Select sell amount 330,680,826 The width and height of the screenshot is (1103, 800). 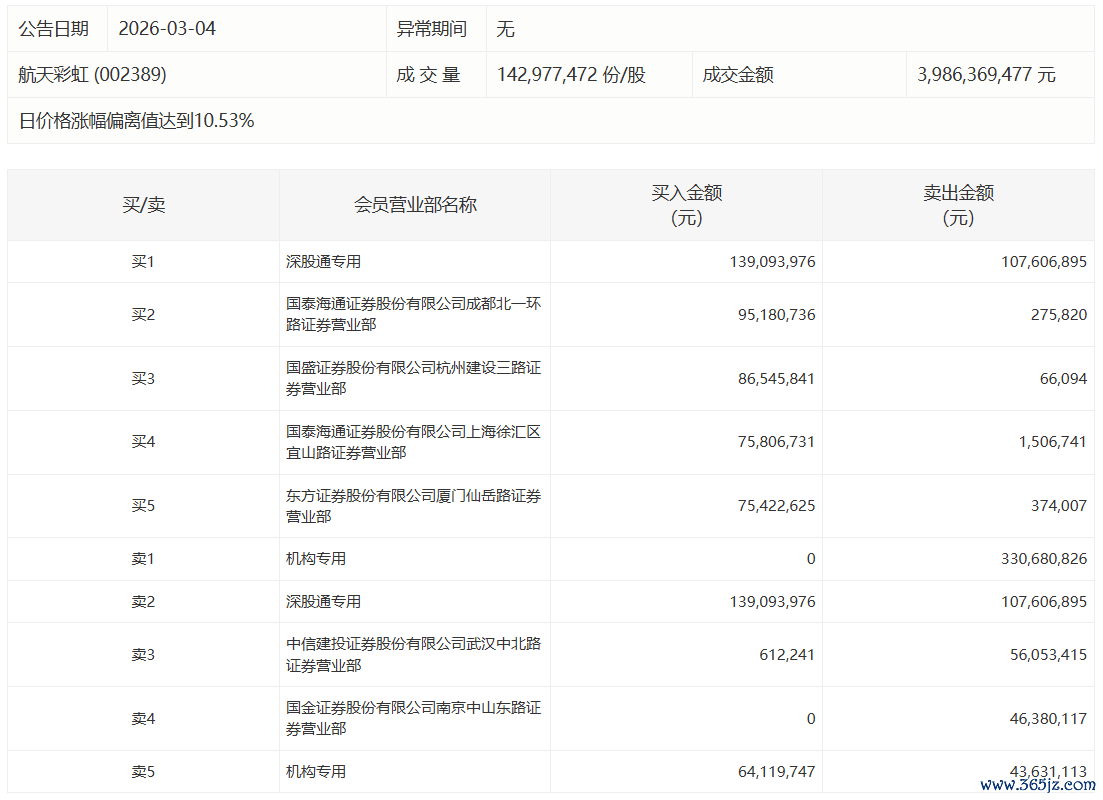pyautogui.click(x=1044, y=559)
